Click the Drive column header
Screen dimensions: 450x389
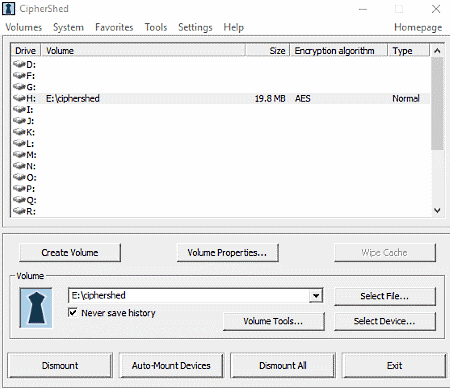tap(25, 51)
